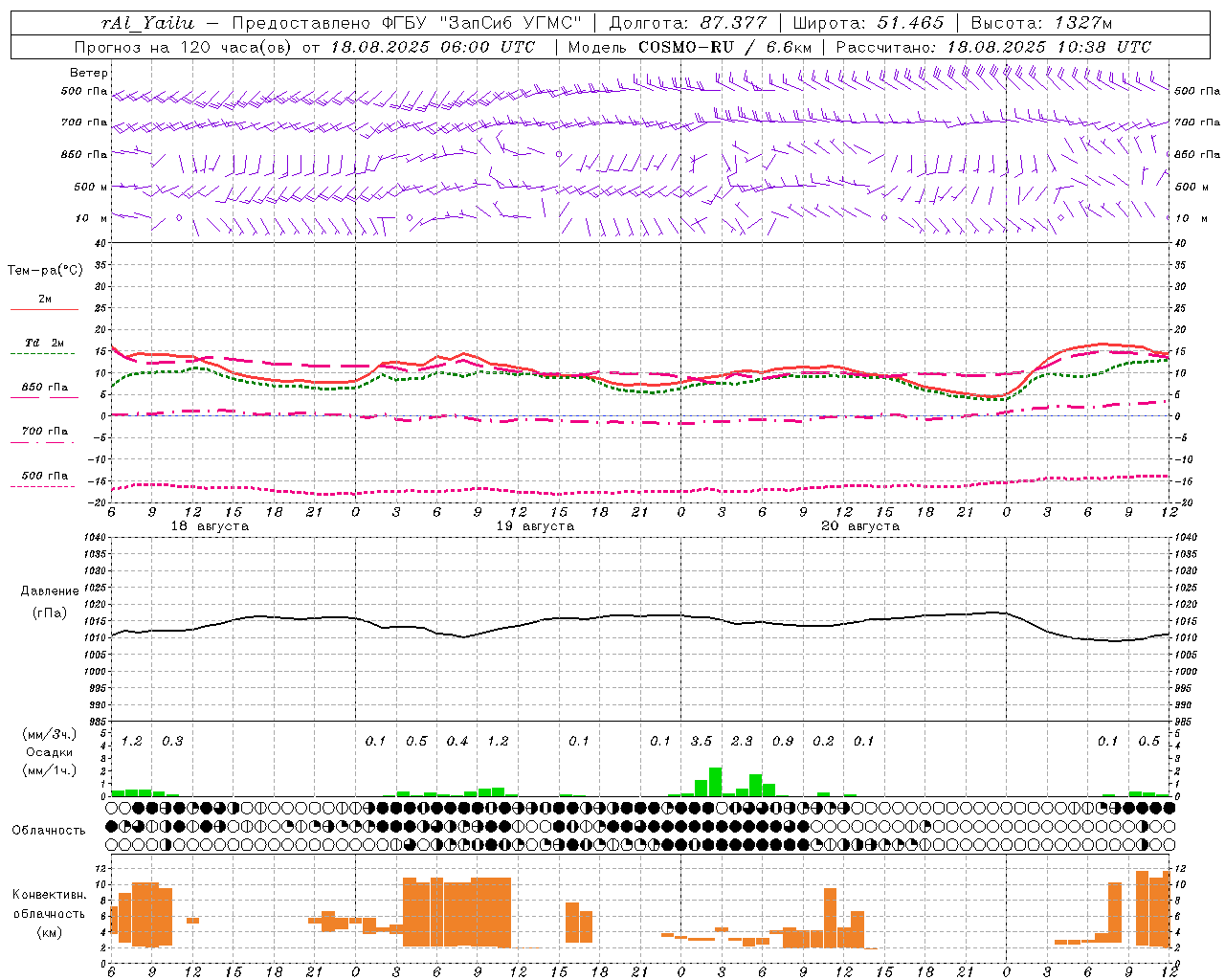Viewport: 1225px width, 980px height.
Task: Click the 19 августа date label
Action: (x=535, y=526)
